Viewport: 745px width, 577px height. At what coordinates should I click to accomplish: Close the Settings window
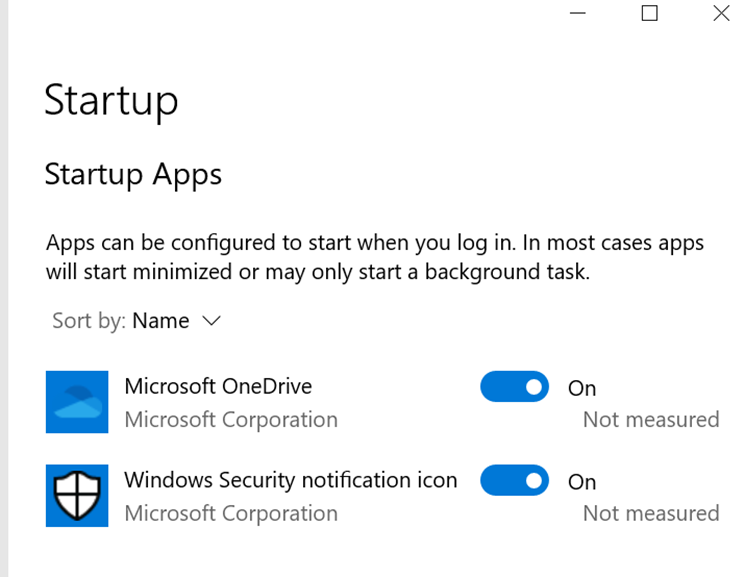click(x=721, y=13)
